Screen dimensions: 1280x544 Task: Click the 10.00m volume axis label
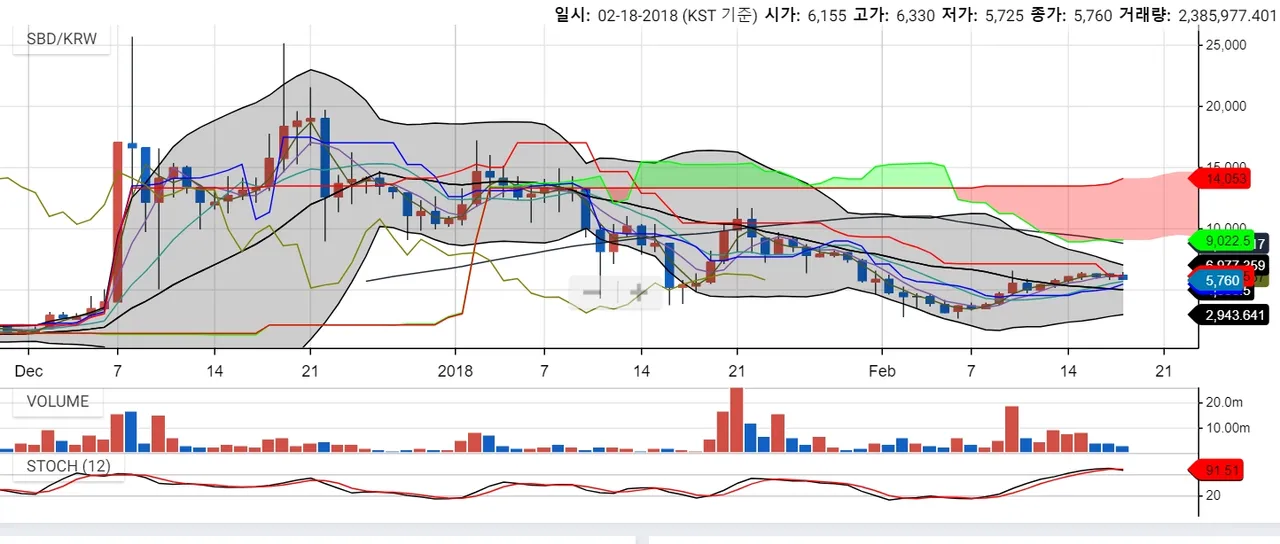(1228, 428)
